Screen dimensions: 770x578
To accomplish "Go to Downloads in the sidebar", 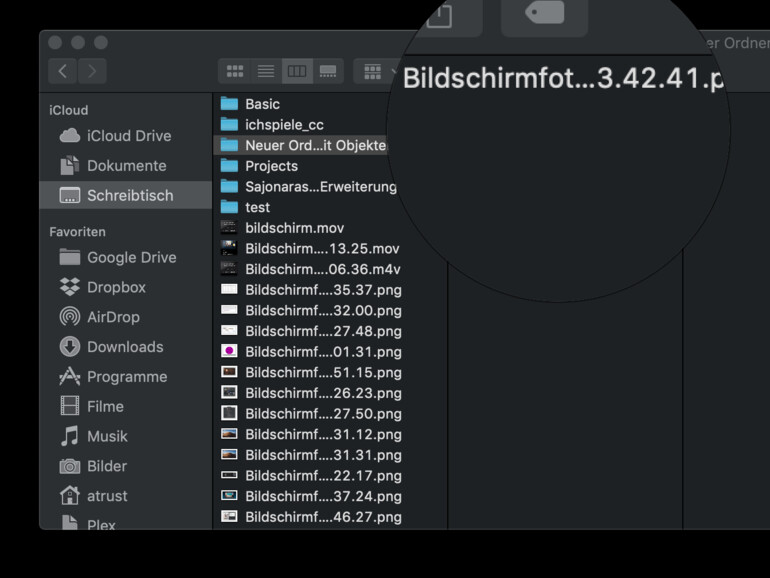I will click(124, 347).
